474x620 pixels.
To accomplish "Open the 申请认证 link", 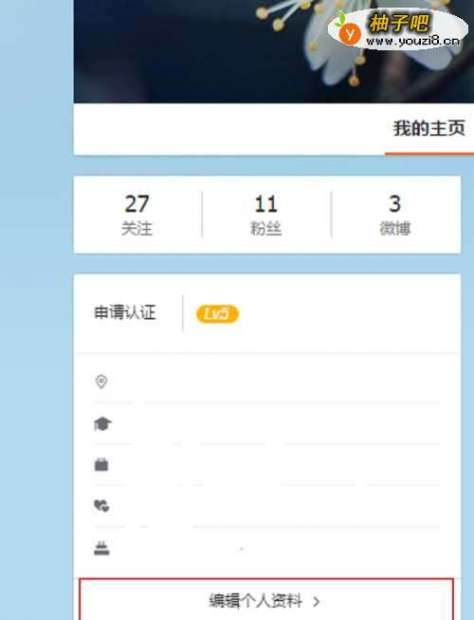I will click(x=125, y=312).
